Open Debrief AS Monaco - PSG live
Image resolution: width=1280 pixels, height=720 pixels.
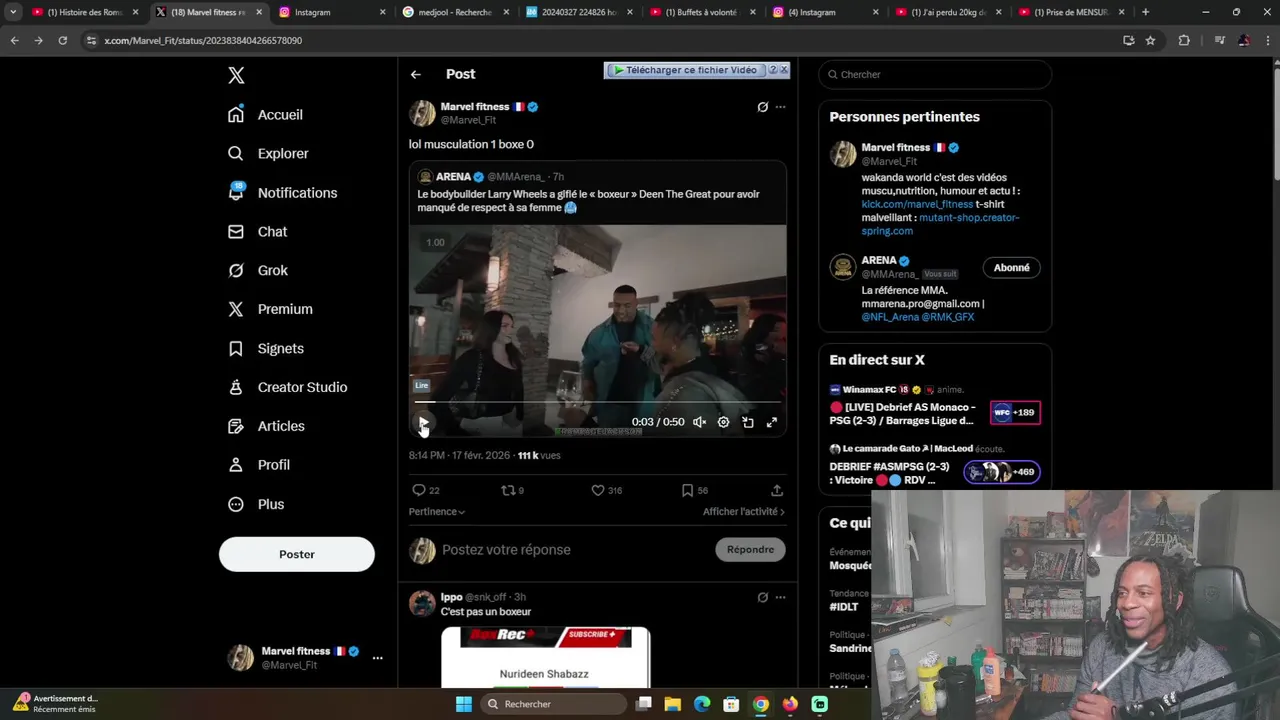tap(935, 405)
